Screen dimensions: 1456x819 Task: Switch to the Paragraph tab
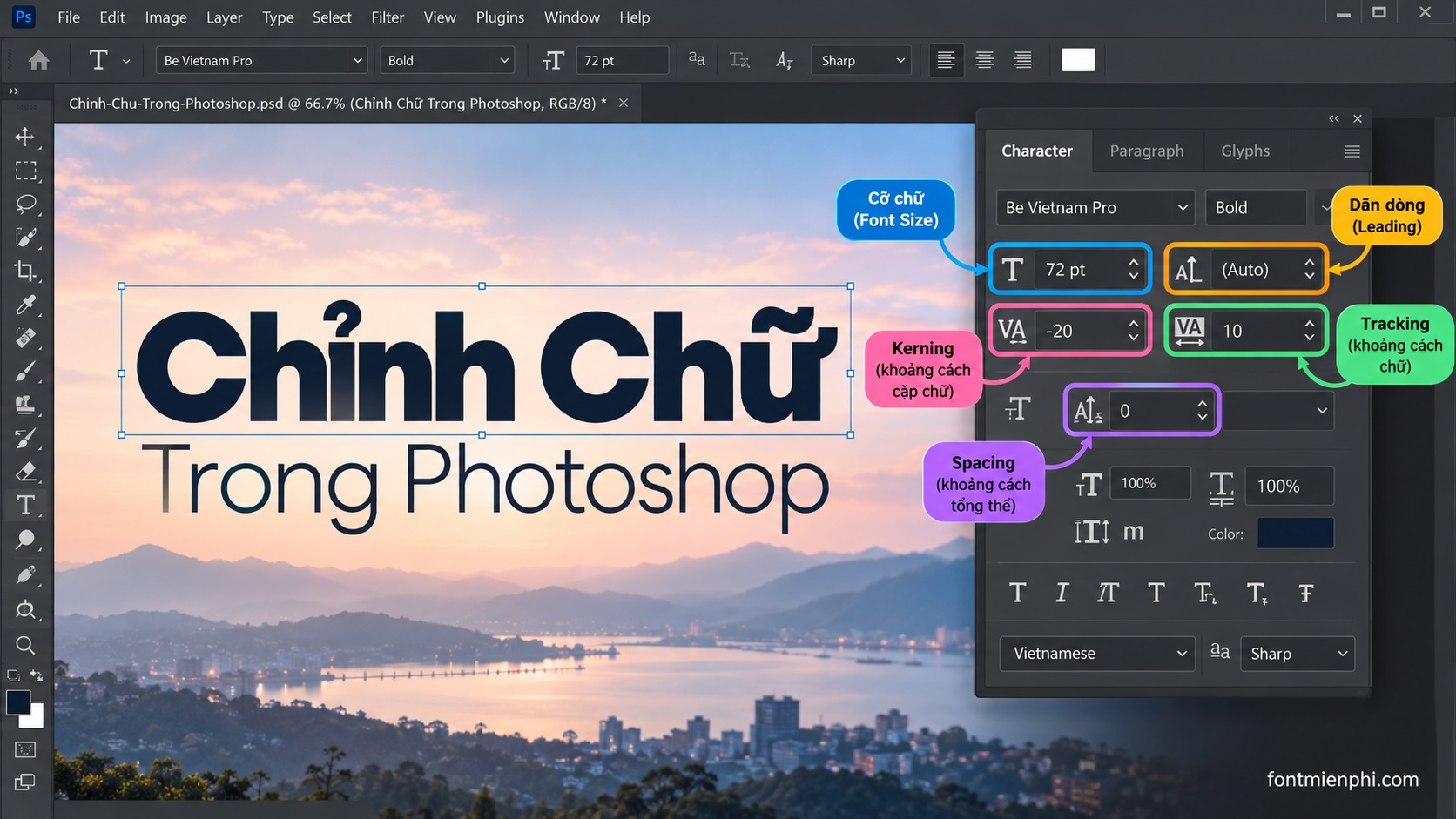(x=1146, y=151)
